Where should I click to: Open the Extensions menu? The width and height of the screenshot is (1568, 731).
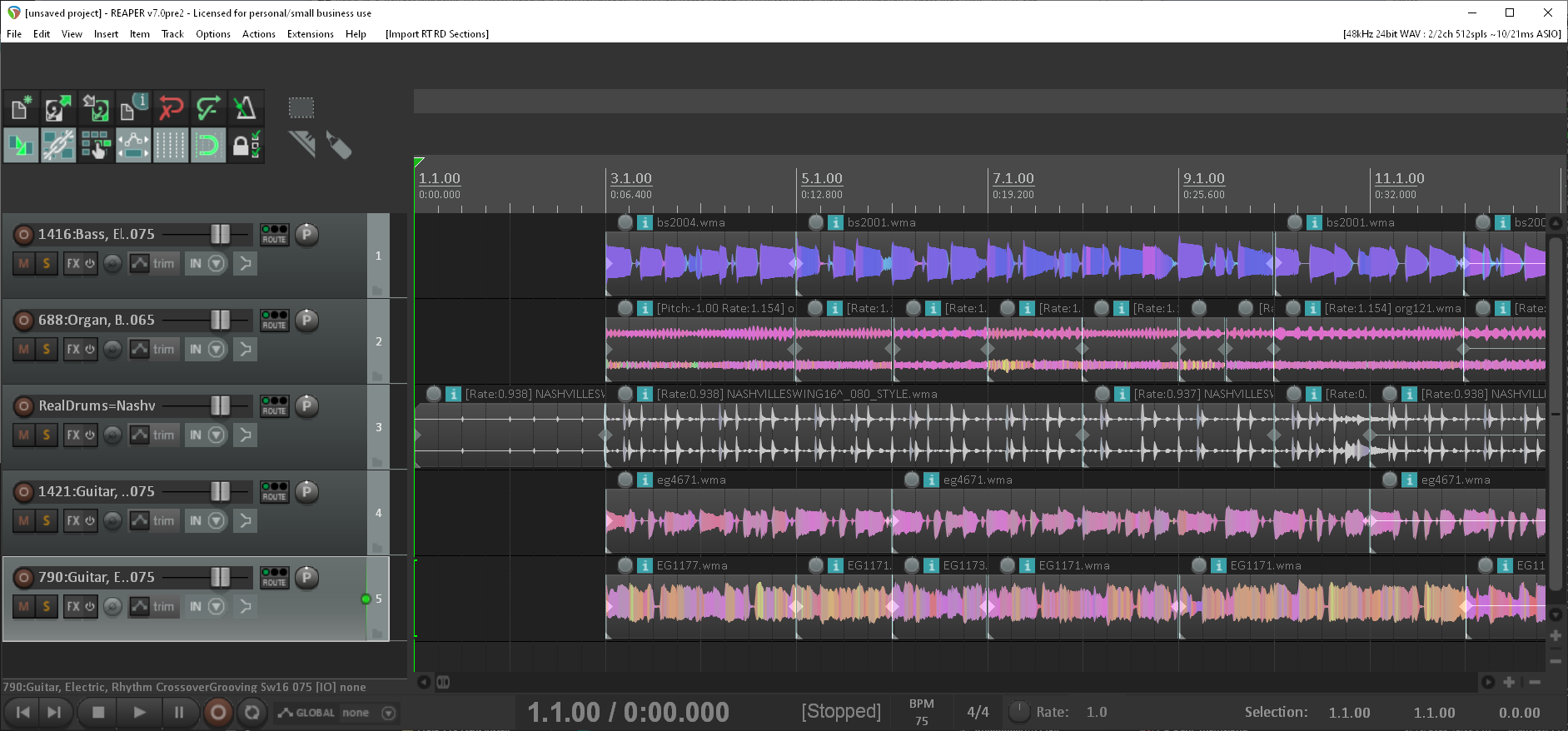tap(310, 34)
